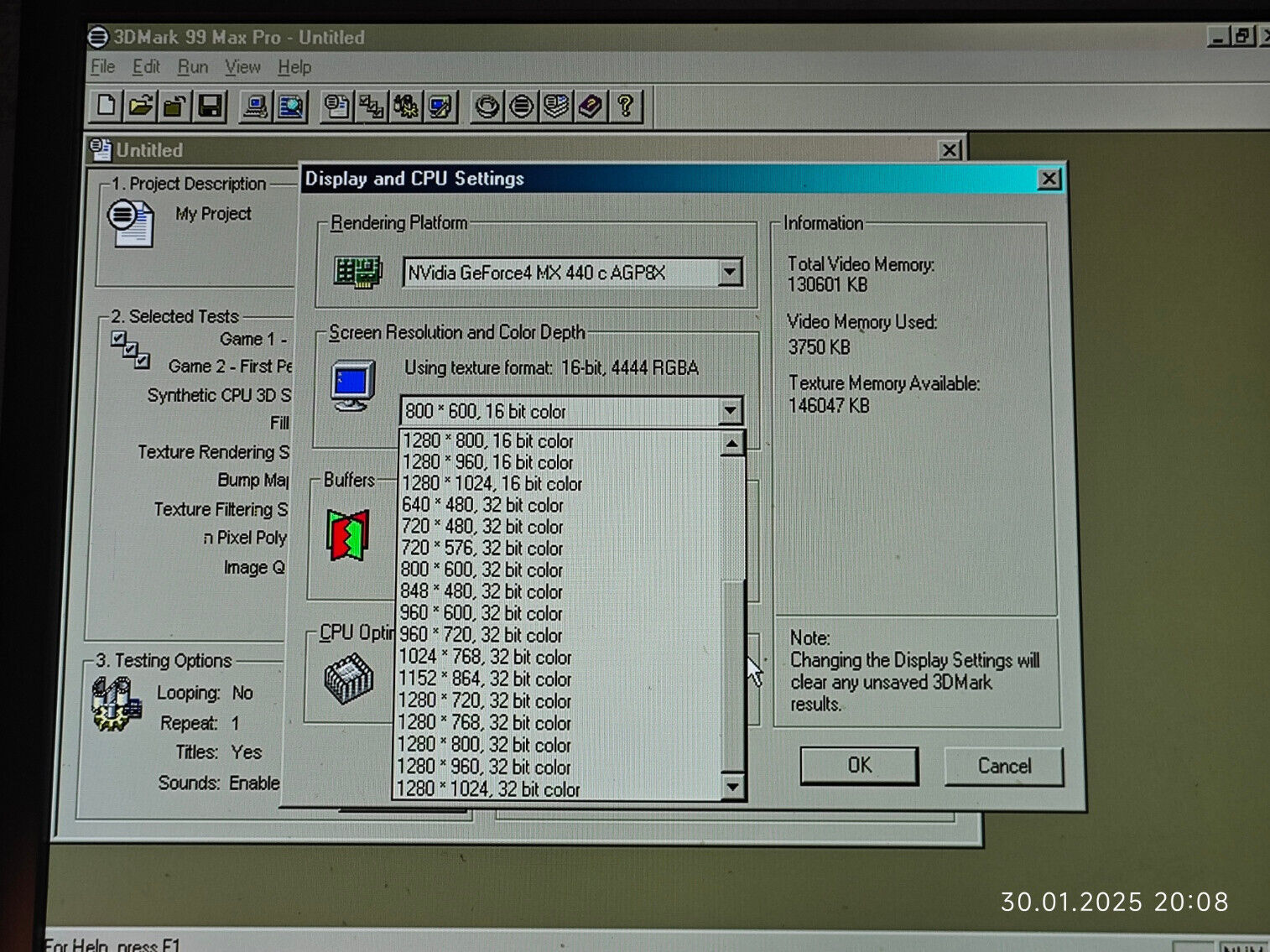
Task: Click the Synthetic CPU 3D S test entry
Action: 219,395
